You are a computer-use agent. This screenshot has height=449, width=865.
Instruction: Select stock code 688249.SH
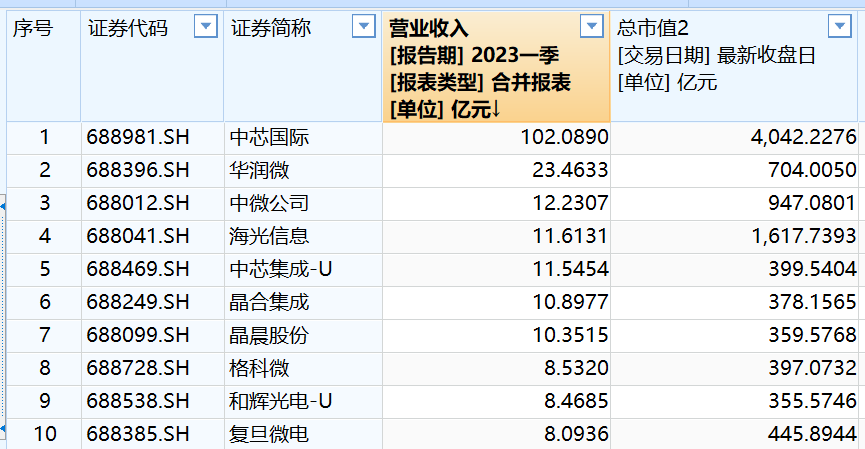click(x=138, y=302)
